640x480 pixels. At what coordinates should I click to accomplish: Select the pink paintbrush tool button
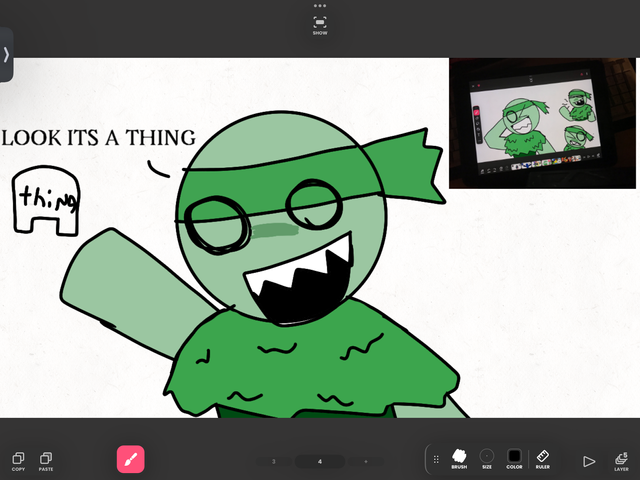click(x=131, y=460)
